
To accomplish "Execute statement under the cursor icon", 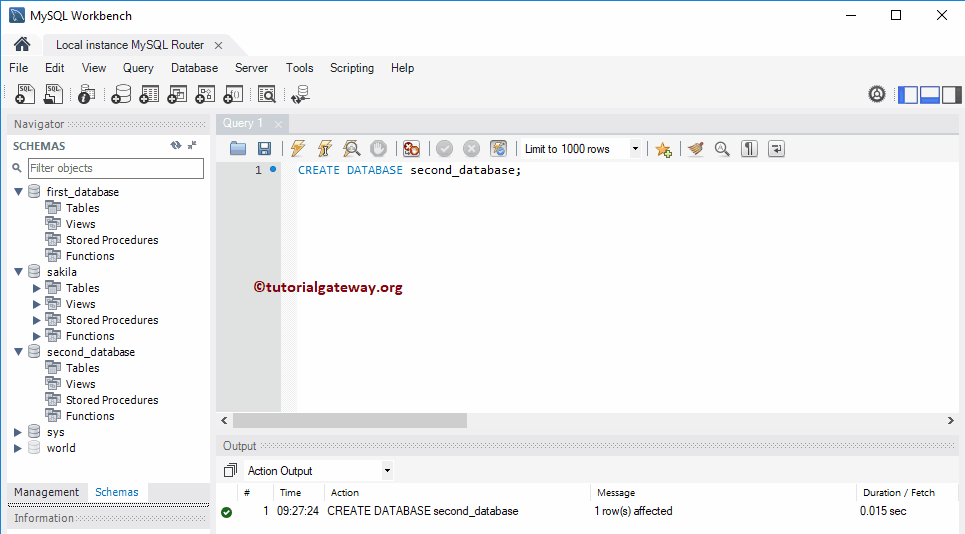I will (325, 148).
